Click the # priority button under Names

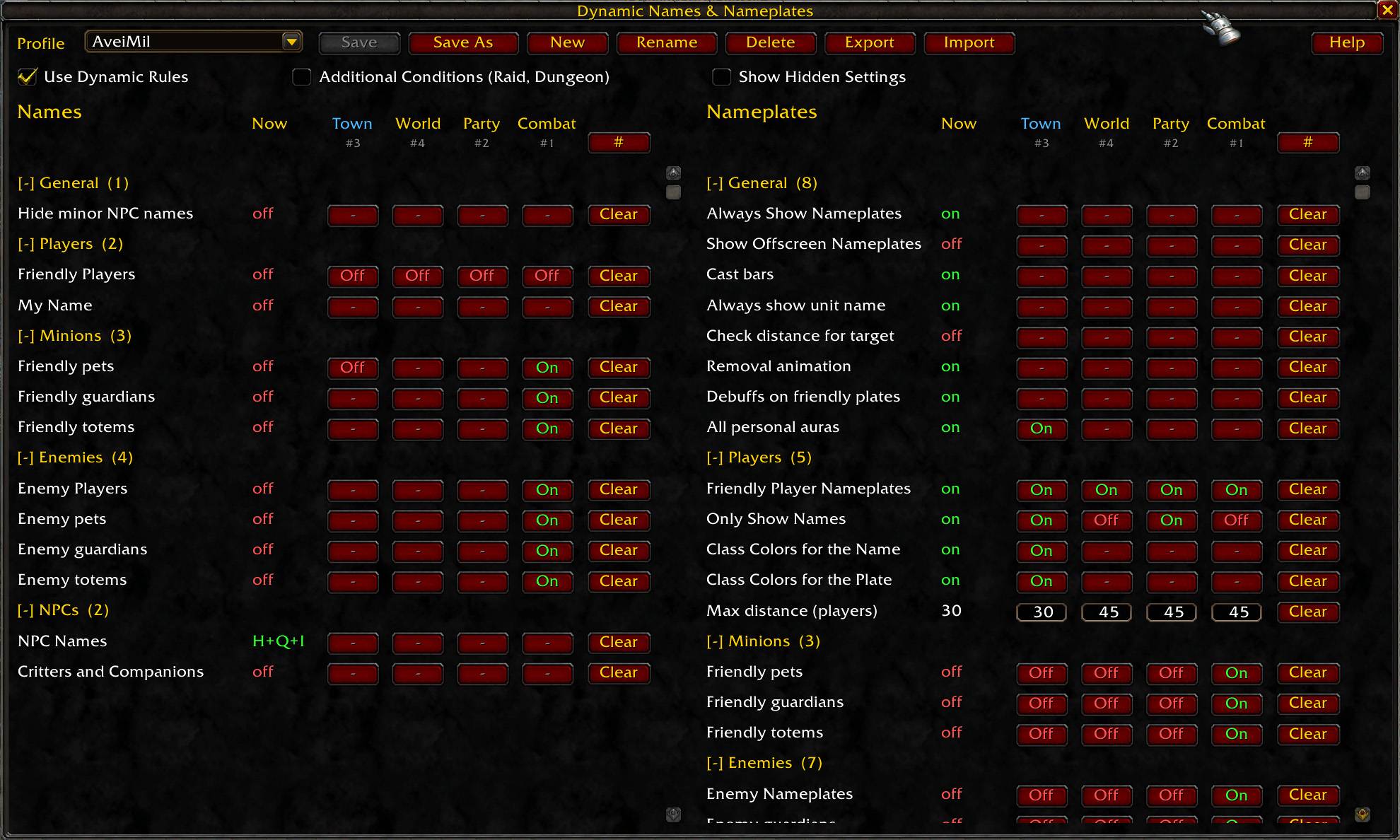(619, 143)
